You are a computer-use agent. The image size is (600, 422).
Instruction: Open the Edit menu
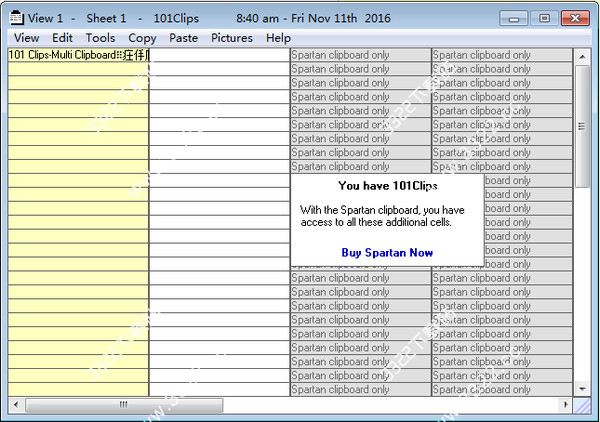(x=62, y=38)
